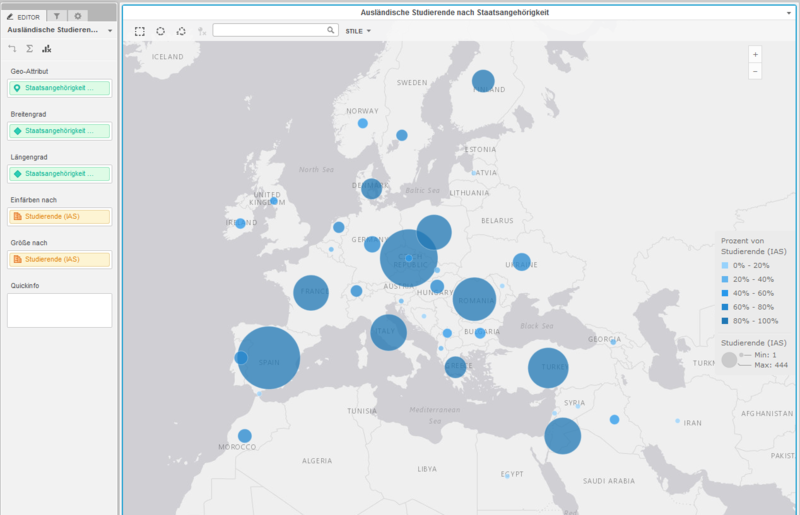Zoom out the map with minus
The height and width of the screenshot is (515, 800).
[x=755, y=71]
